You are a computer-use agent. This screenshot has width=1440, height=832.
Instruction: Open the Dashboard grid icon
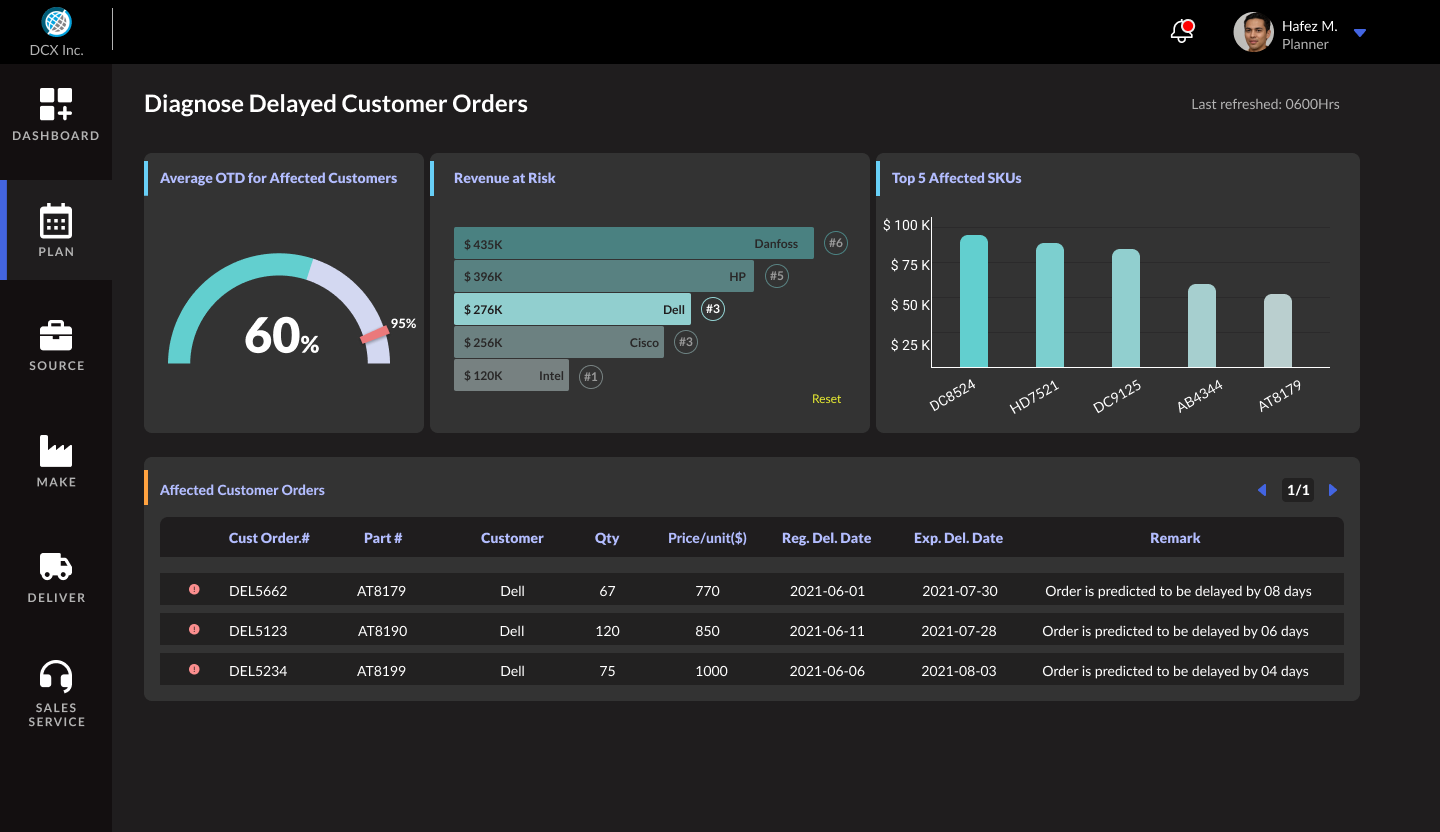[x=56, y=104]
